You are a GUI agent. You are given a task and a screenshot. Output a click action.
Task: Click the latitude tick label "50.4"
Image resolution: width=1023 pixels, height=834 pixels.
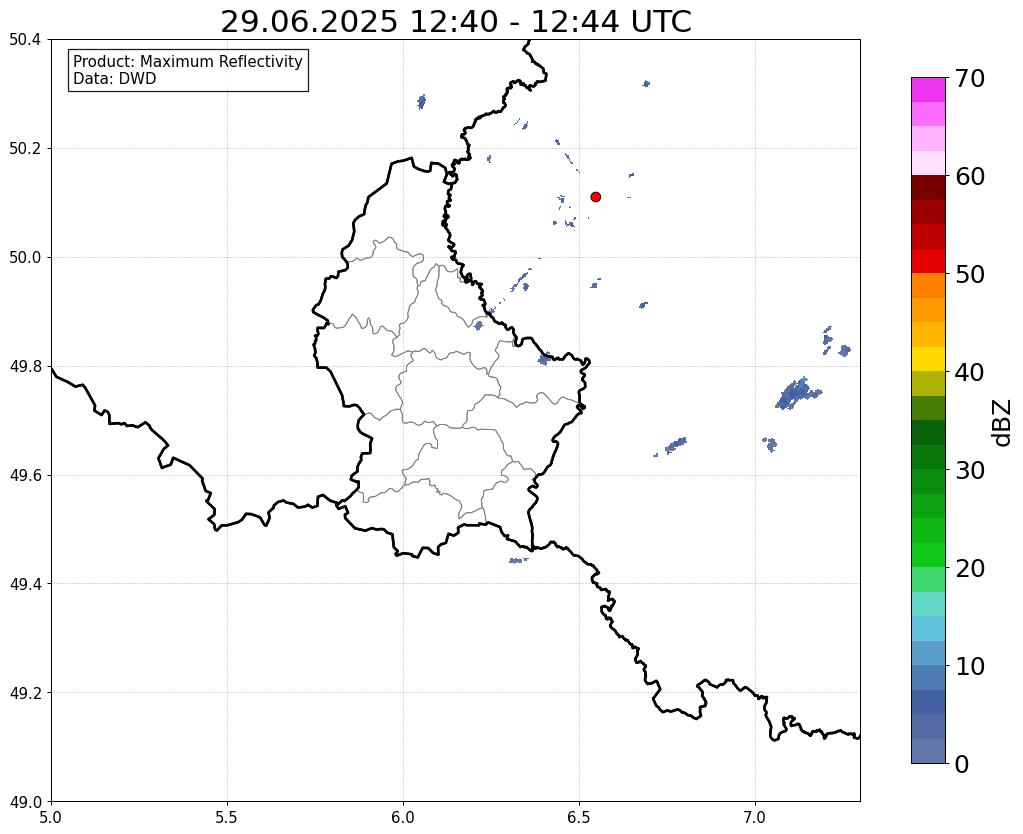point(25,40)
